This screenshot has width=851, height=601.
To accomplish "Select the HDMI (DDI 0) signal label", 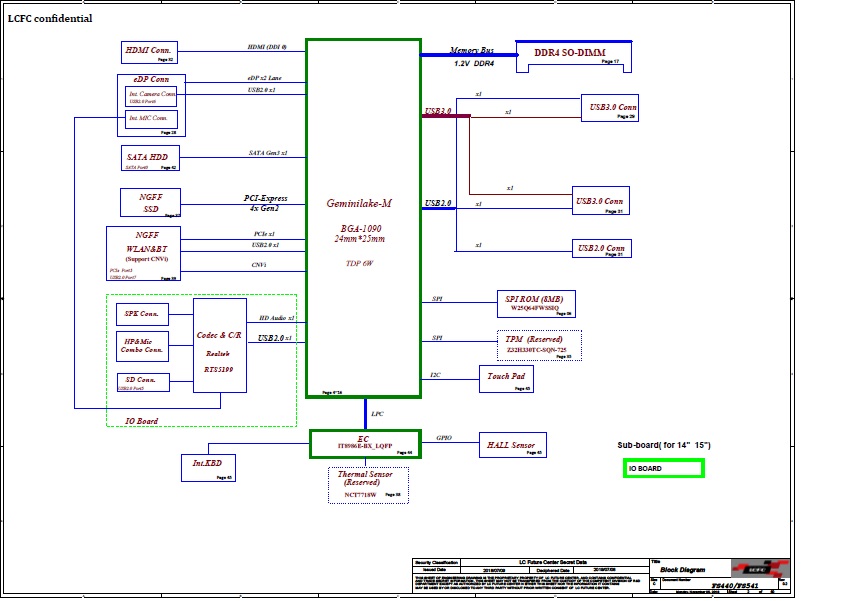I will click(x=267, y=47).
